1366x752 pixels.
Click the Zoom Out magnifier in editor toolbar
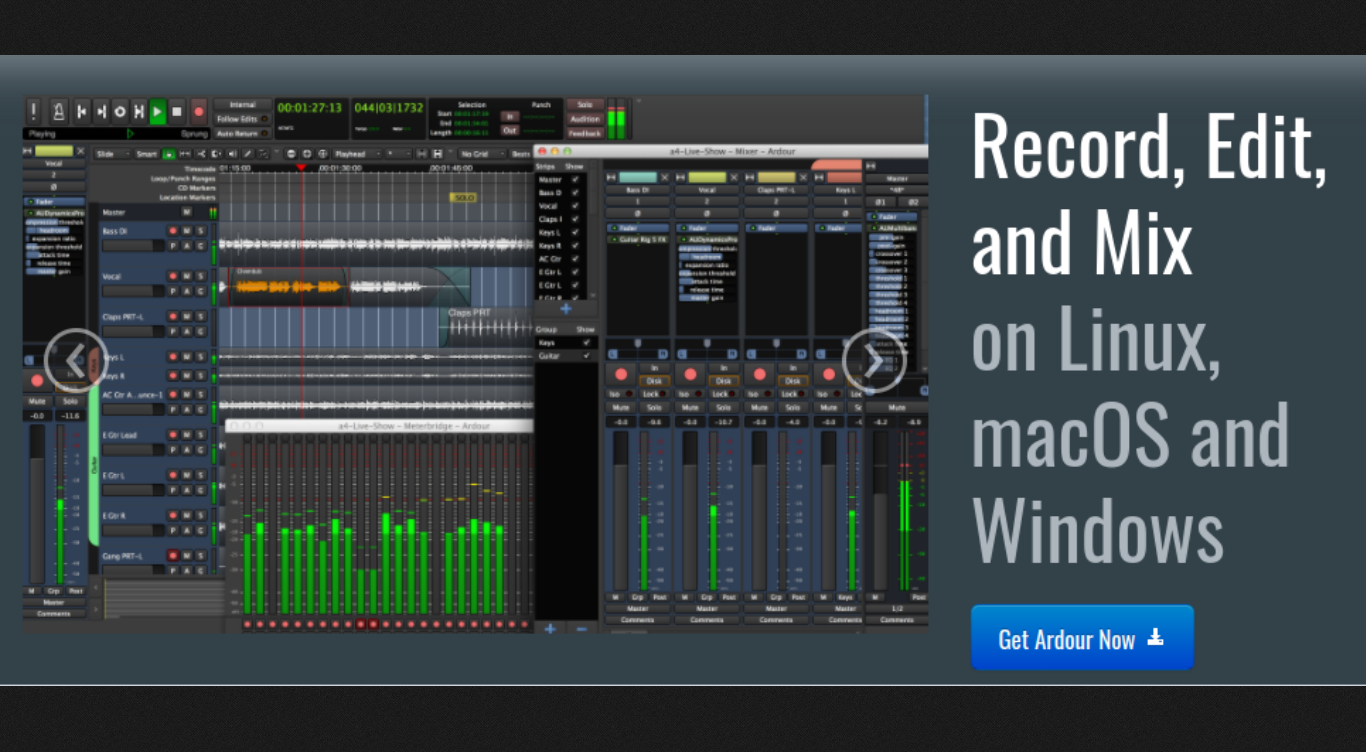(291, 154)
